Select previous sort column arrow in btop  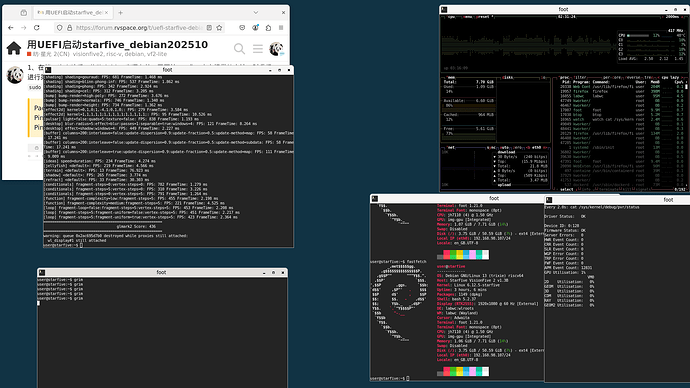(658, 78)
